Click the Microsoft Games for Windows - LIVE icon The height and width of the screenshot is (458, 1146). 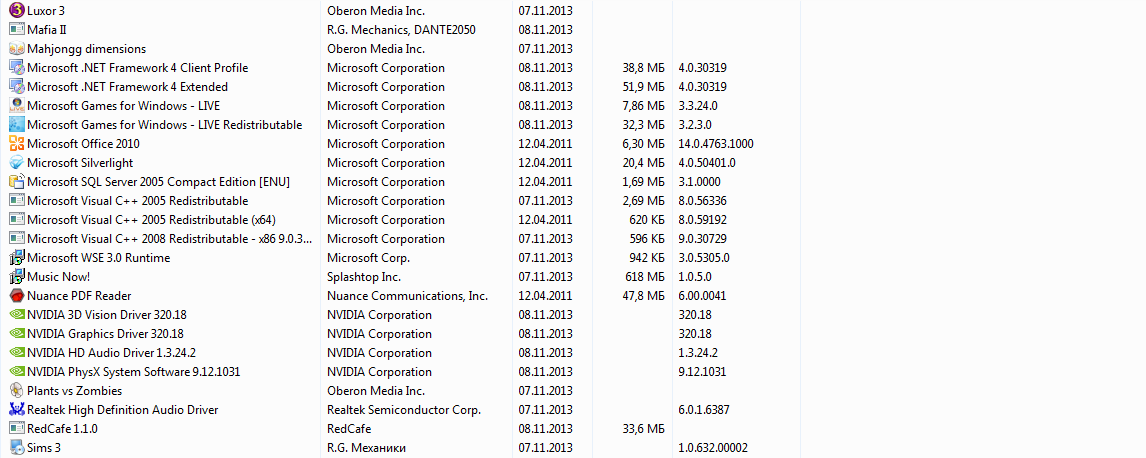pos(16,106)
